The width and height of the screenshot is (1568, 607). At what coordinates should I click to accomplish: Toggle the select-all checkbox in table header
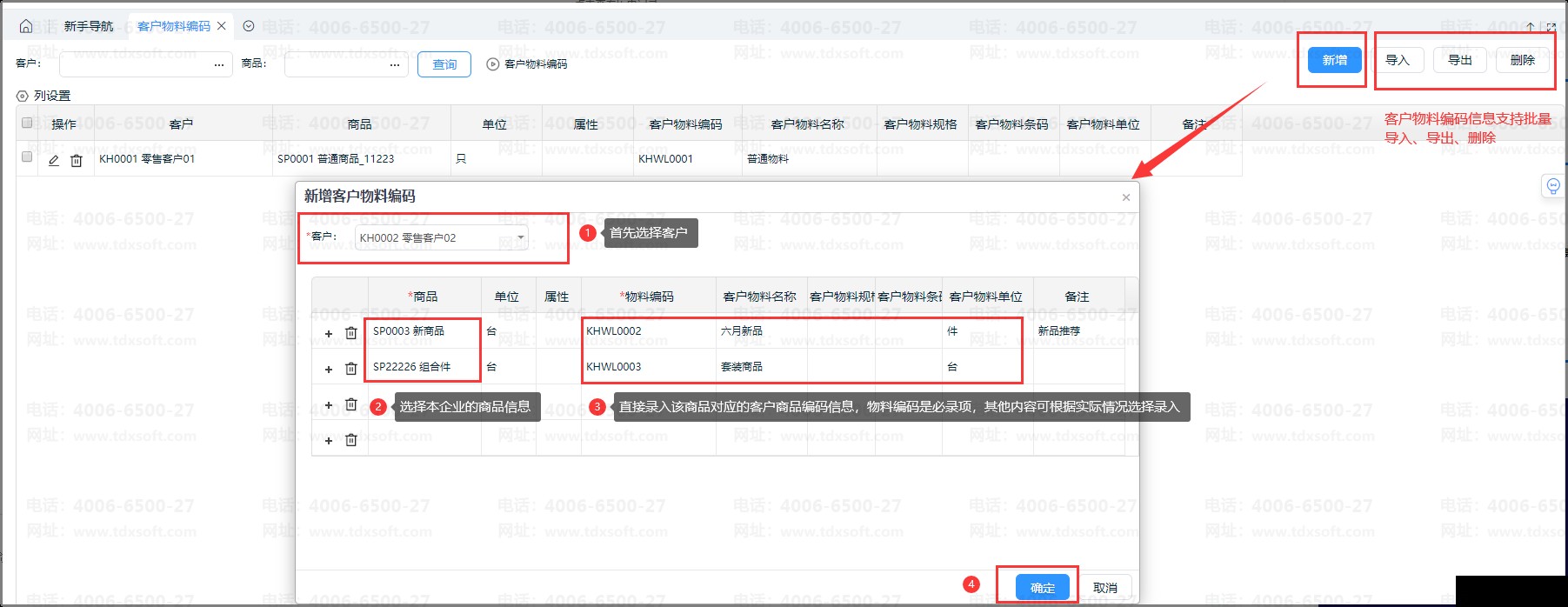(x=27, y=123)
